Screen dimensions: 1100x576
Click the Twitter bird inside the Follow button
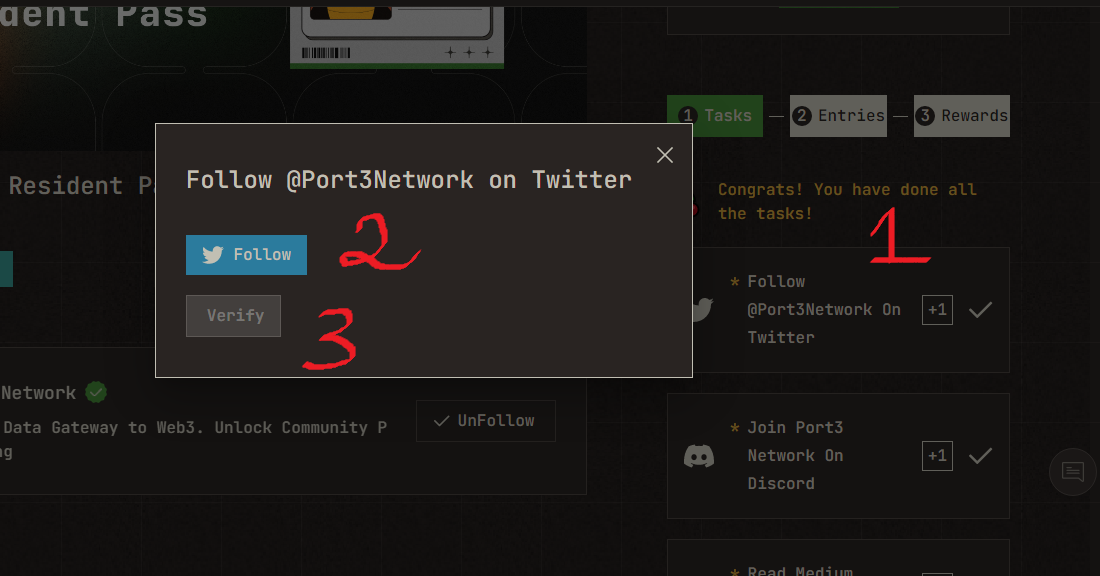click(x=213, y=255)
